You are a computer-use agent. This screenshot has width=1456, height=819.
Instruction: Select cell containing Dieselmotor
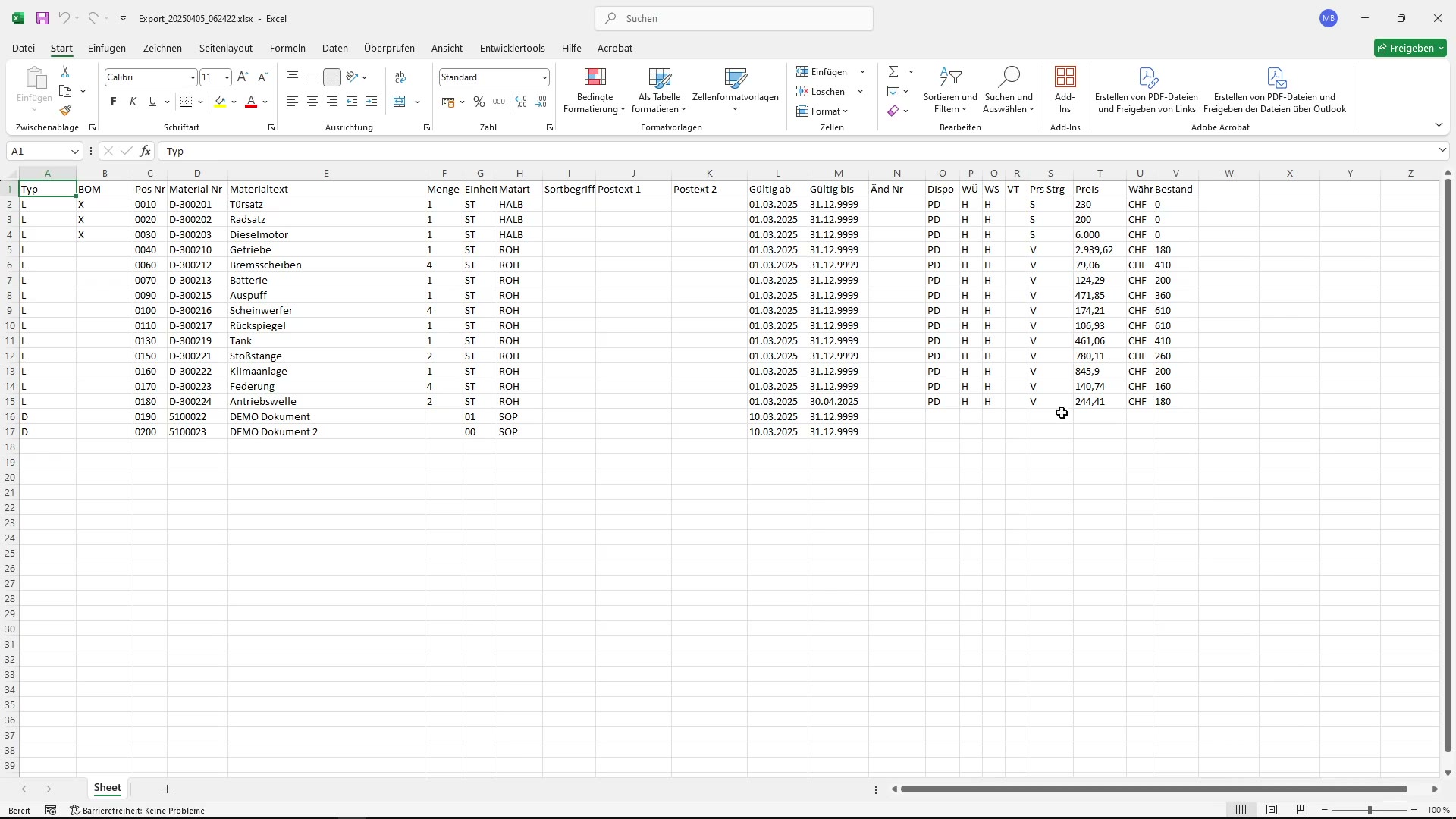pos(326,235)
